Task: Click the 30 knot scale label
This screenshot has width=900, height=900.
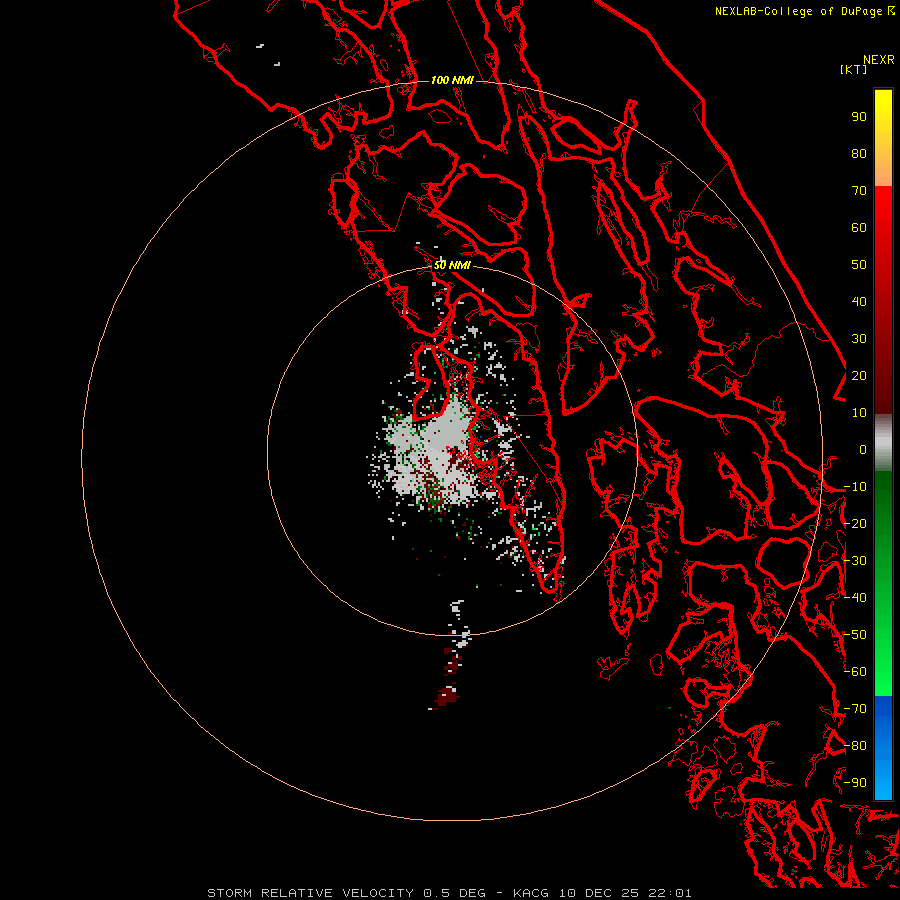Action: pyautogui.click(x=859, y=339)
